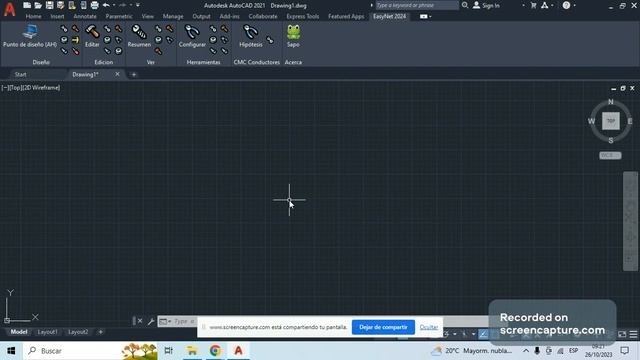Click the Sign In button

pyautogui.click(x=486, y=5)
